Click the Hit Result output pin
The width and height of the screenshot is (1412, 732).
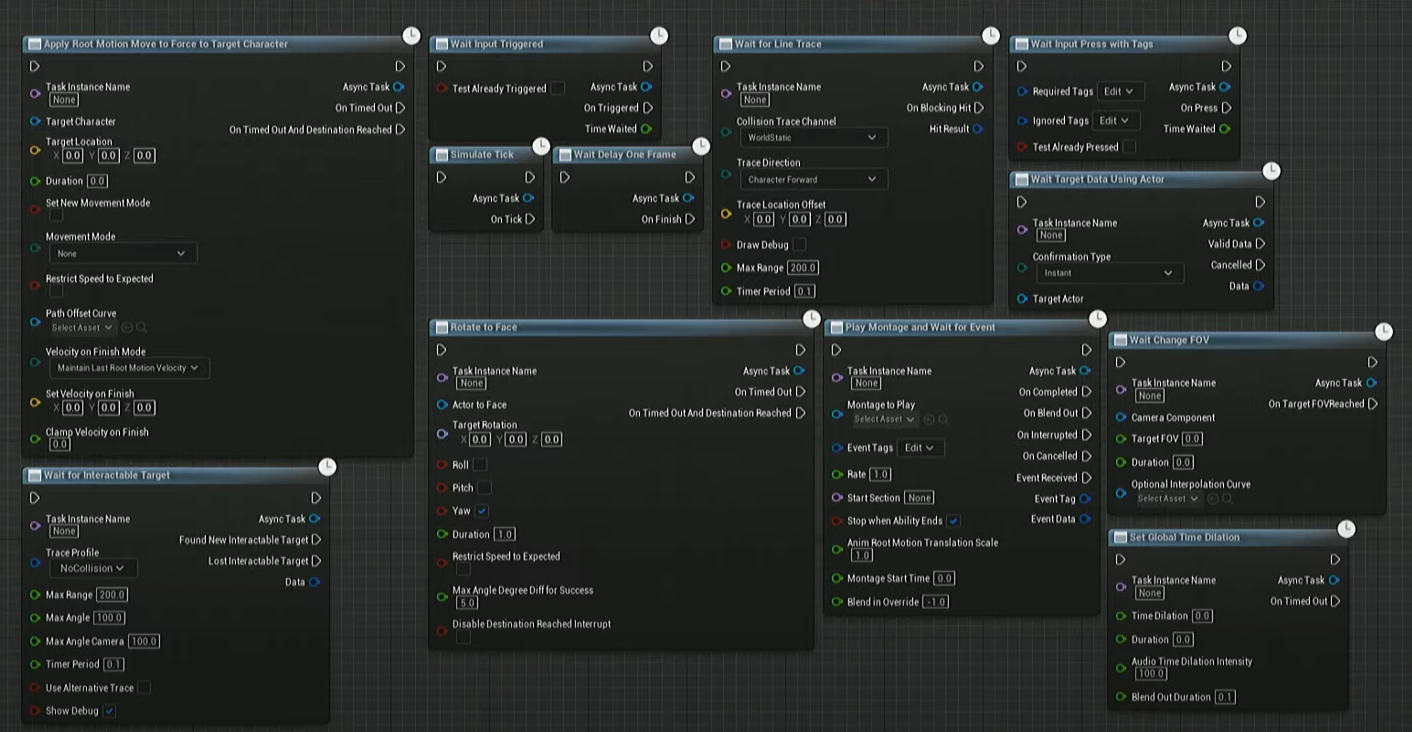(977, 129)
